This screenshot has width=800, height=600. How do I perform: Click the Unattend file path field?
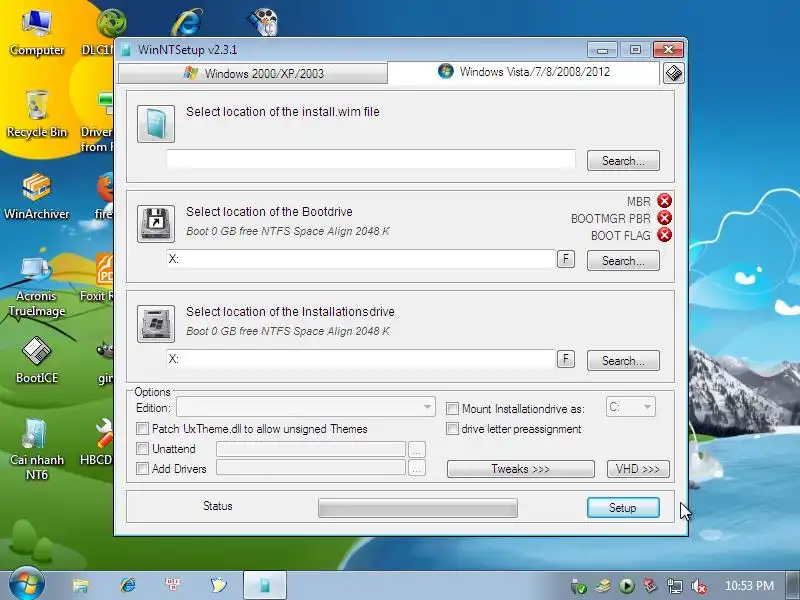[311, 449]
